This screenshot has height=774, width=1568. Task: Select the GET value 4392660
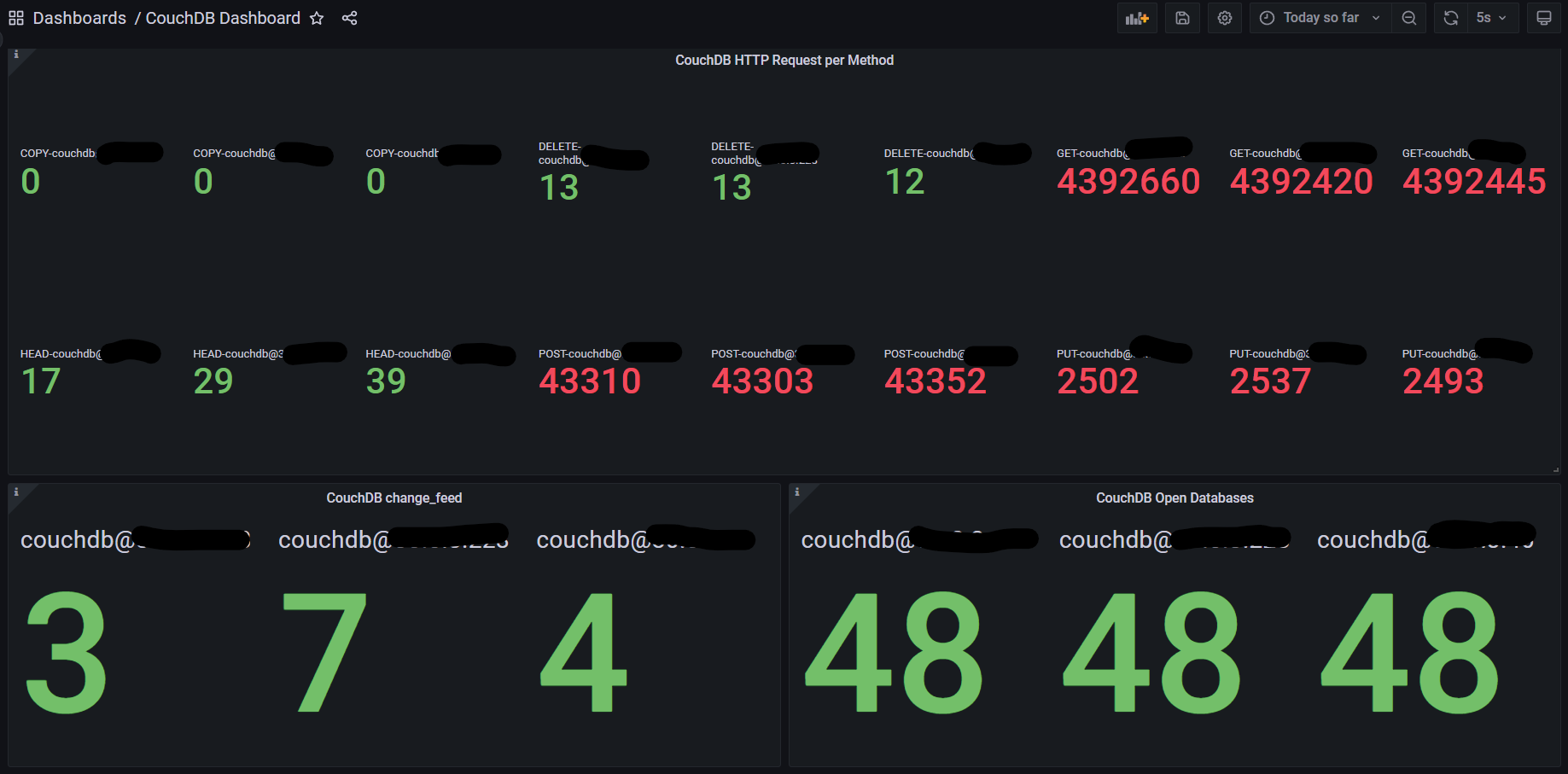click(1128, 182)
